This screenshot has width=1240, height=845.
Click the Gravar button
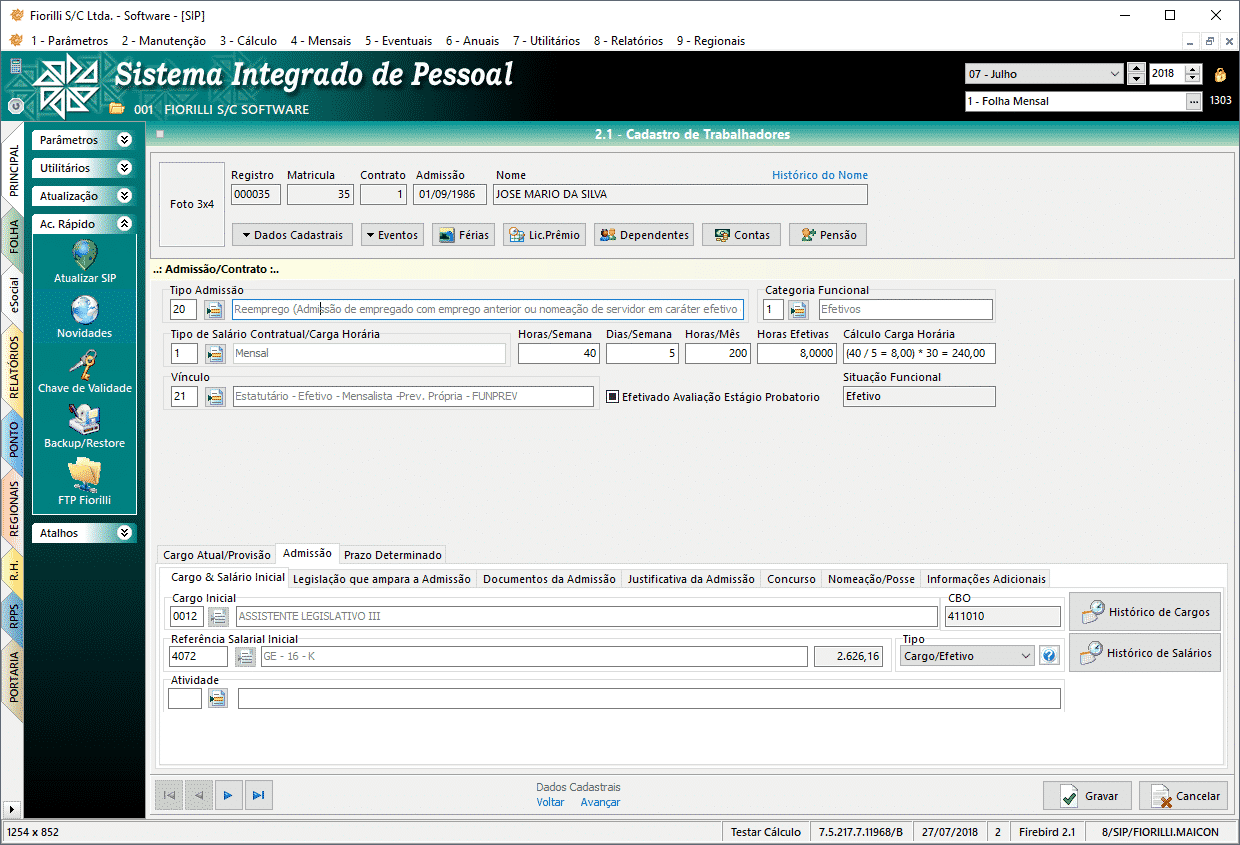coord(1087,796)
